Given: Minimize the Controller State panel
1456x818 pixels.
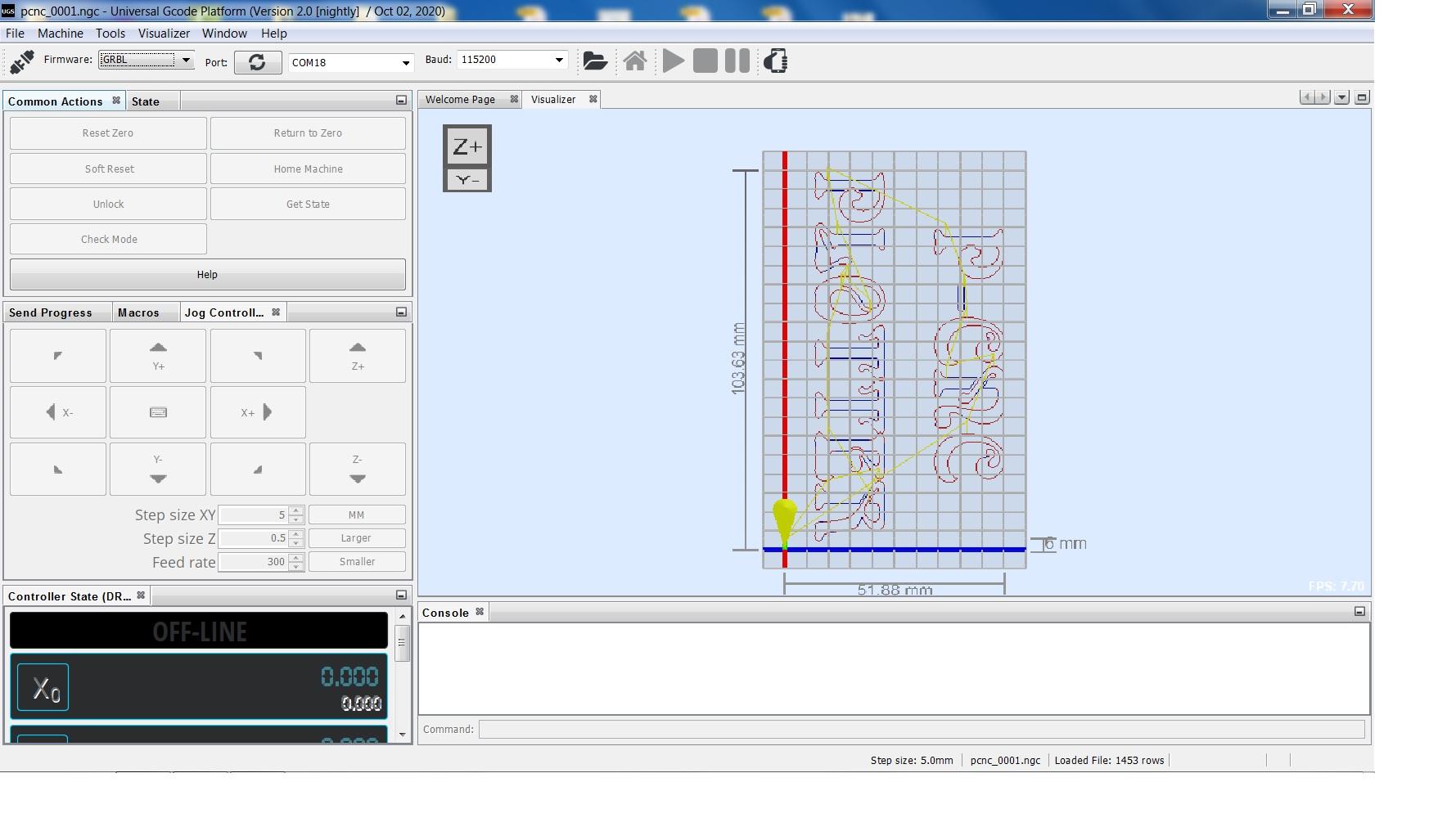Looking at the screenshot, I should pyautogui.click(x=401, y=595).
